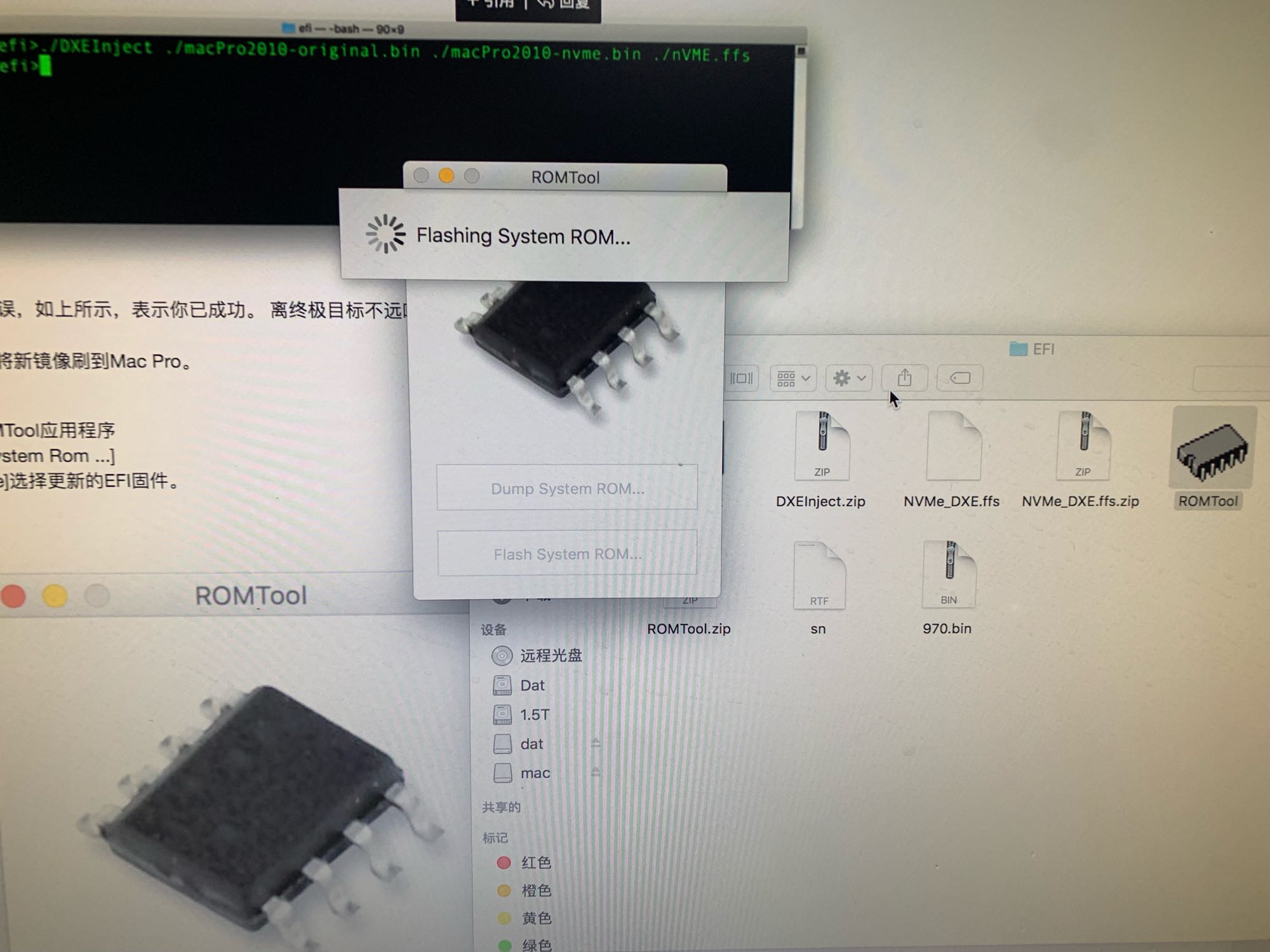
Task: Click the ROMTool window title
Action: tap(565, 177)
